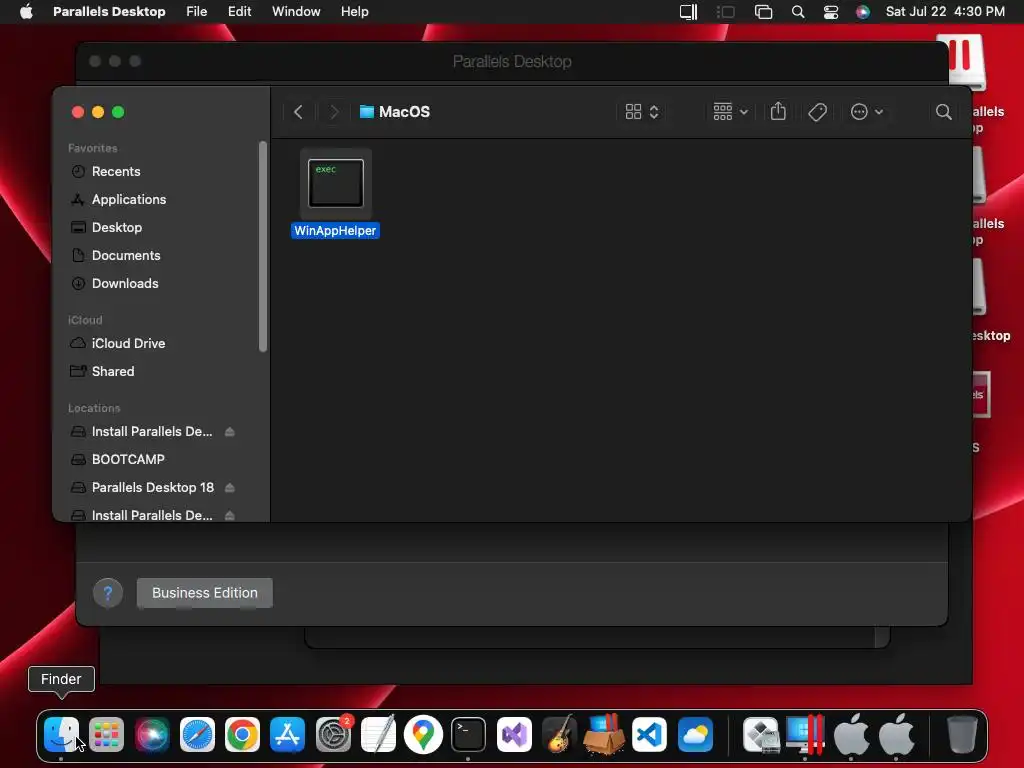Open the Parallels Desktop app menu
The height and width of the screenshot is (768, 1024).
(109, 11)
